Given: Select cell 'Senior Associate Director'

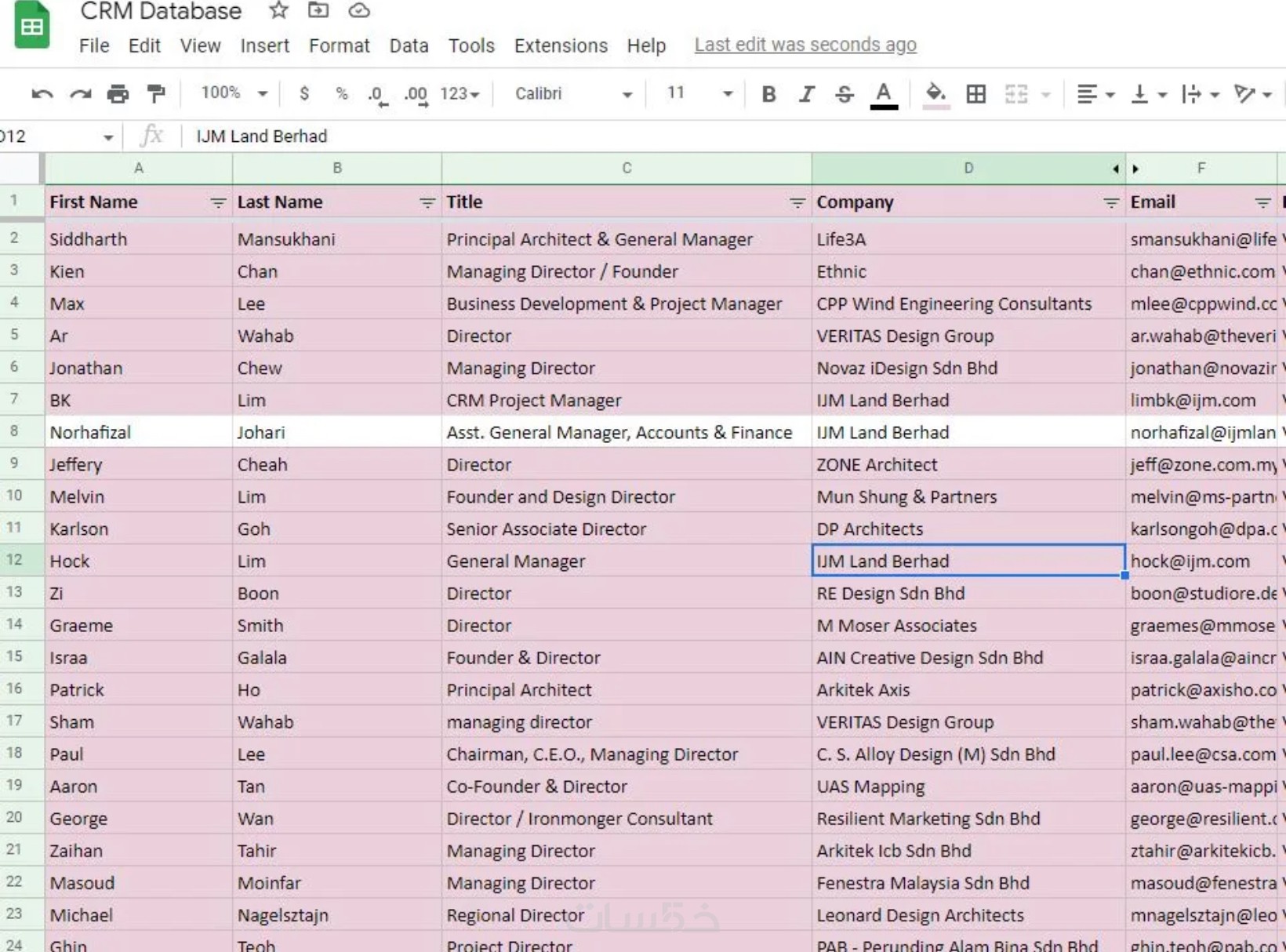Looking at the screenshot, I should point(627,529).
